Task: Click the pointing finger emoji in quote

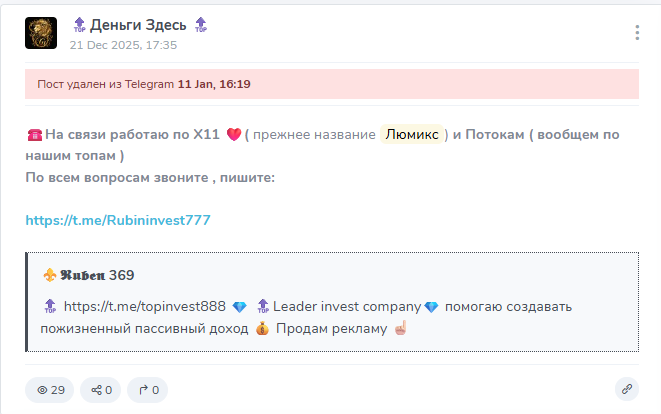Action: pos(400,328)
